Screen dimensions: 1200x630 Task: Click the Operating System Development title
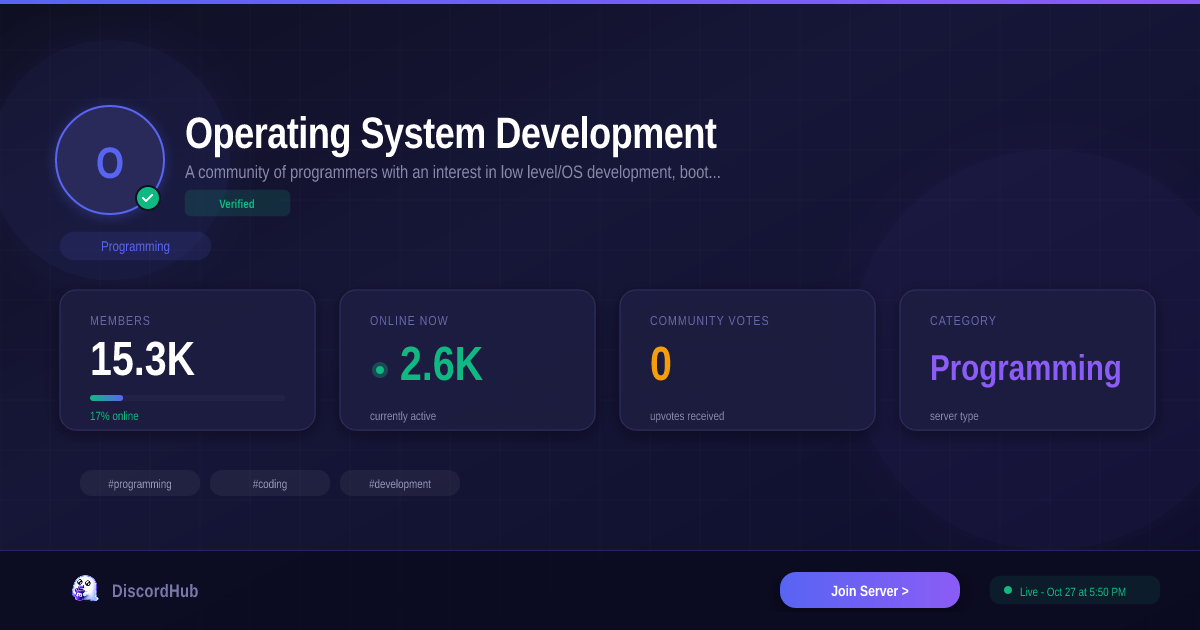pos(451,134)
